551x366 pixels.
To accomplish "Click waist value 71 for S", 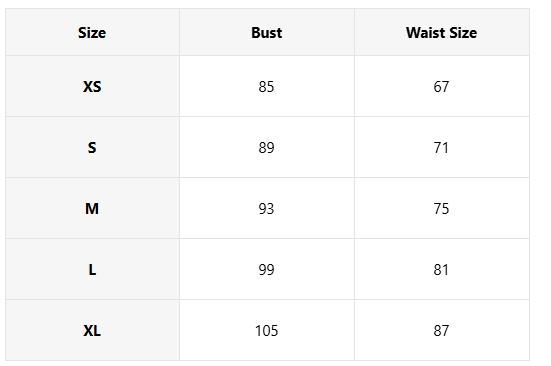I will 441,148.
